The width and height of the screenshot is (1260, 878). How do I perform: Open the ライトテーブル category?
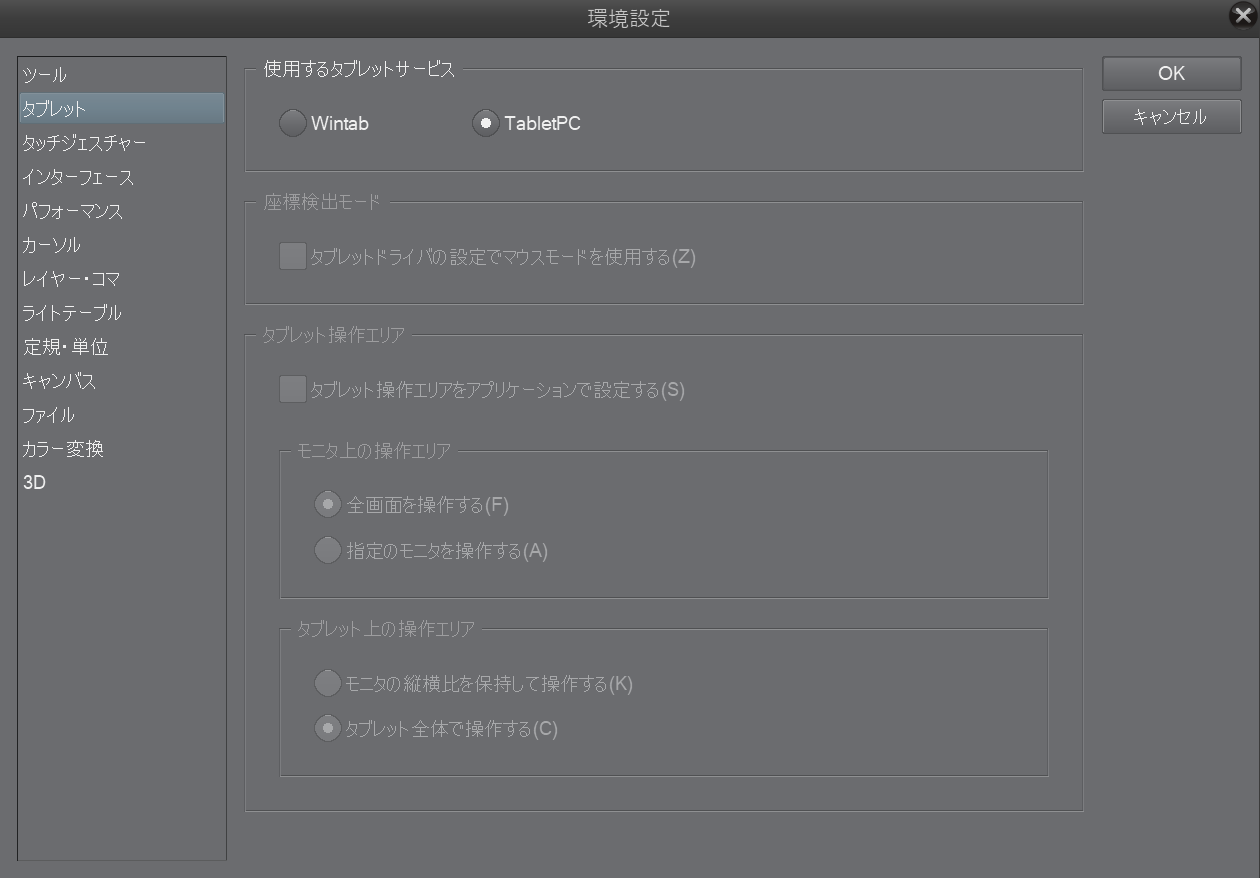(x=121, y=313)
